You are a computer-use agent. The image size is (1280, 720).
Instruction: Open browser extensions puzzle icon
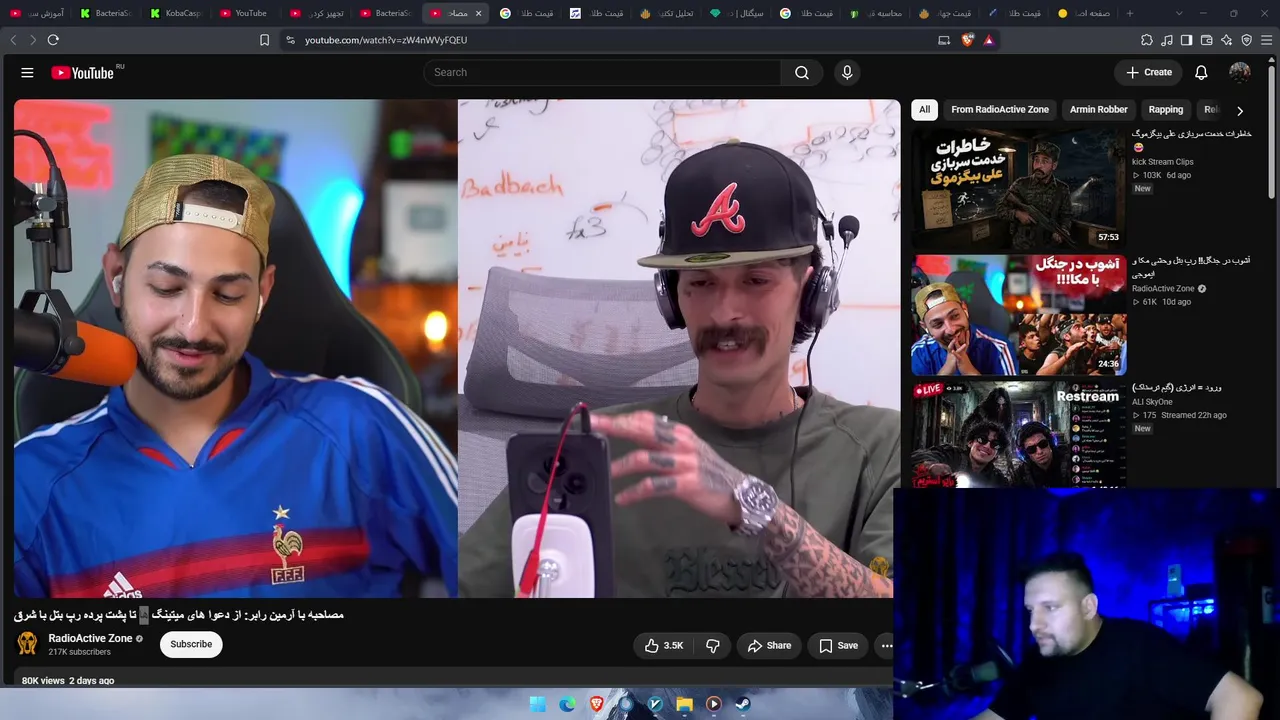click(x=1147, y=40)
